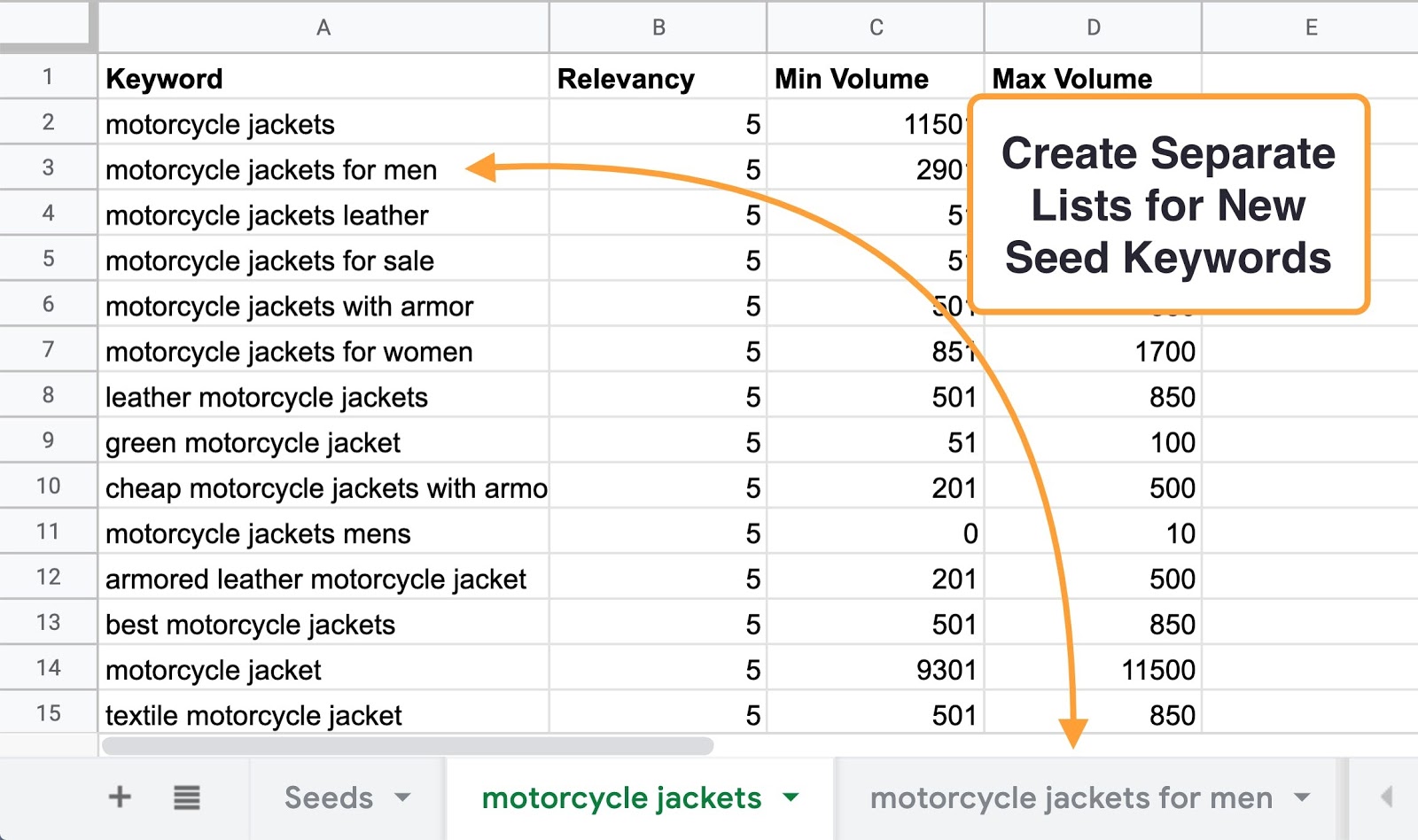Select column D header
Image resolution: width=1418 pixels, height=840 pixels.
click(x=1094, y=27)
